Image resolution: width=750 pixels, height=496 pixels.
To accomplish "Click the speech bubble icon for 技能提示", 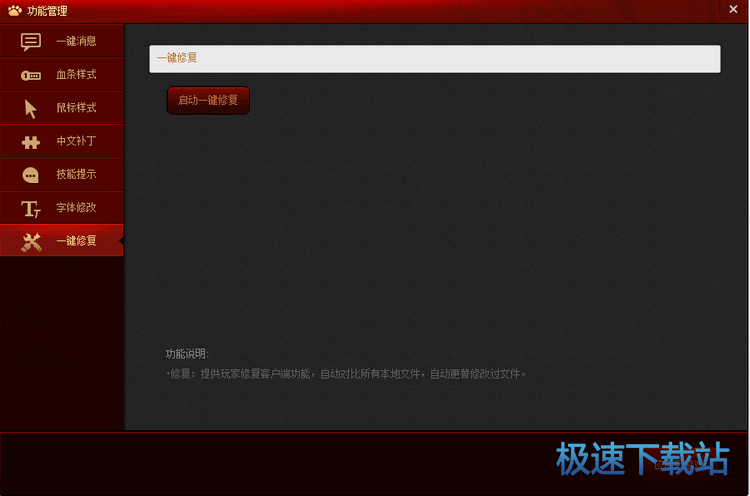I will pyautogui.click(x=31, y=175).
